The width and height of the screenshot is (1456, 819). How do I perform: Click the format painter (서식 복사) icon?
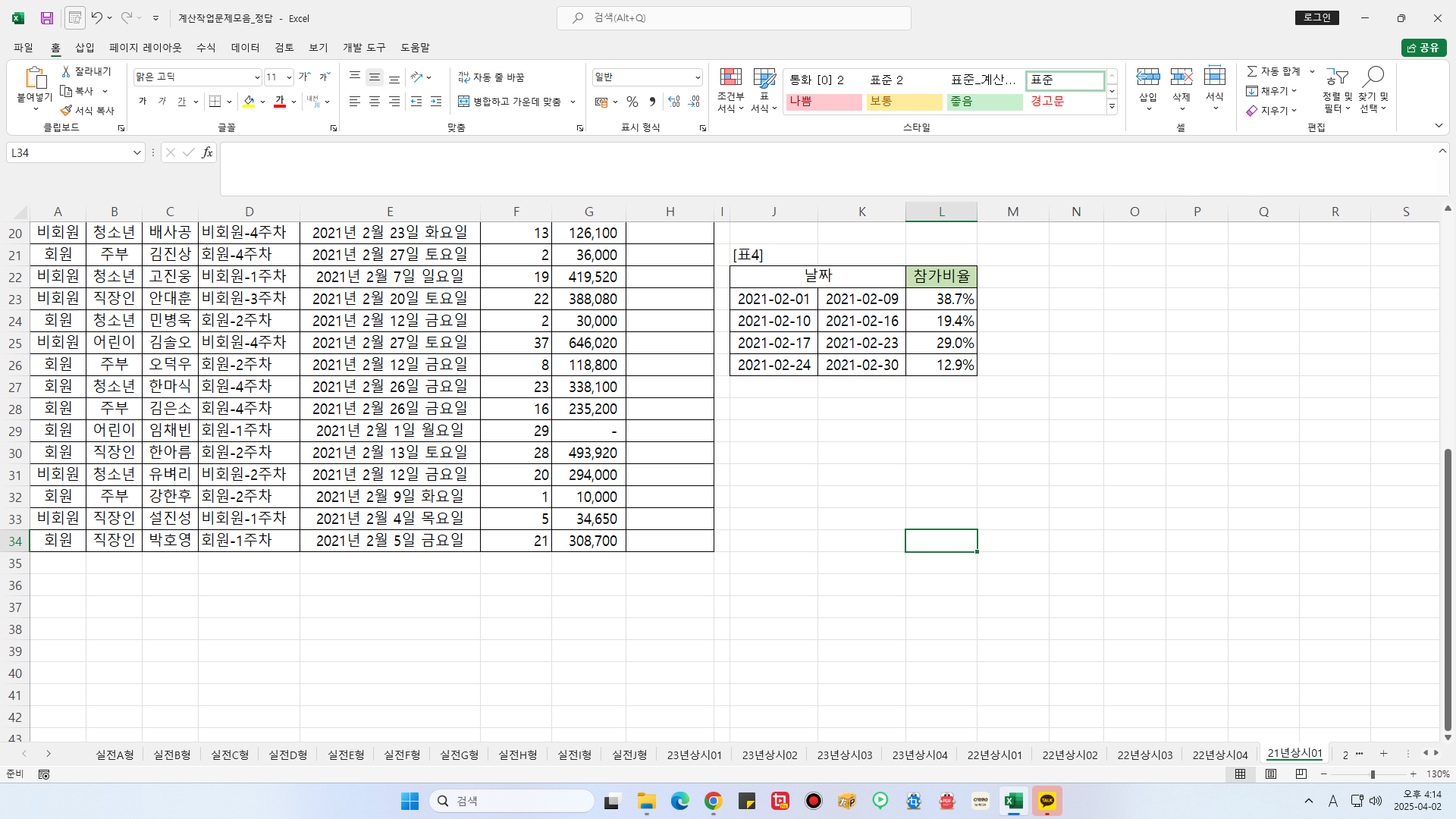pos(67,111)
